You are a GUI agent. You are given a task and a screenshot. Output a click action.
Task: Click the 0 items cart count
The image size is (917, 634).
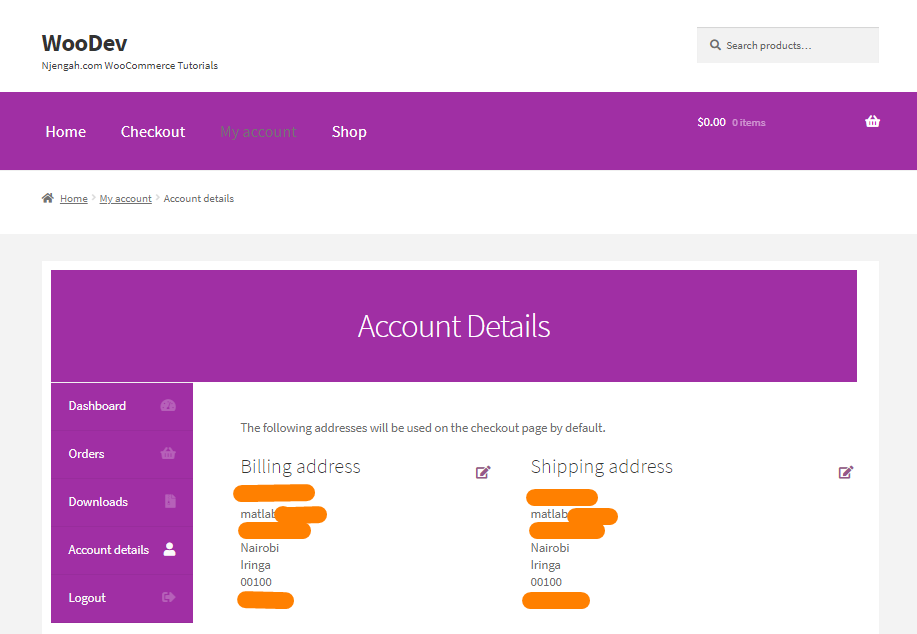point(749,123)
